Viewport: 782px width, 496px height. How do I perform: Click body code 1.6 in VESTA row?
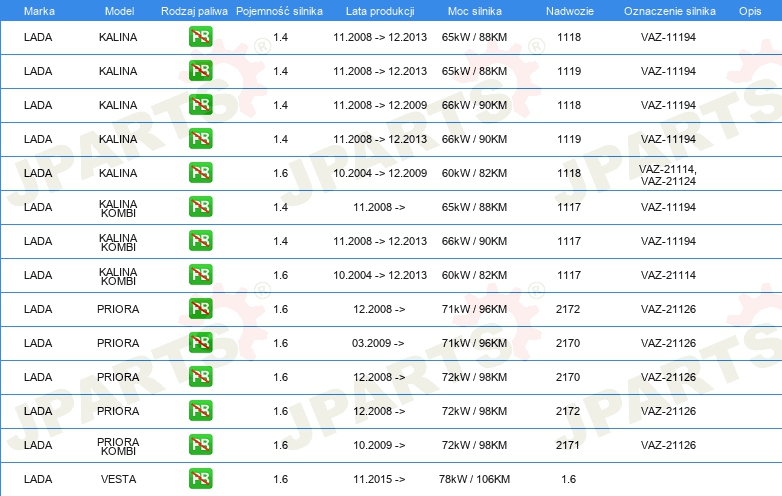pyautogui.click(x=569, y=479)
